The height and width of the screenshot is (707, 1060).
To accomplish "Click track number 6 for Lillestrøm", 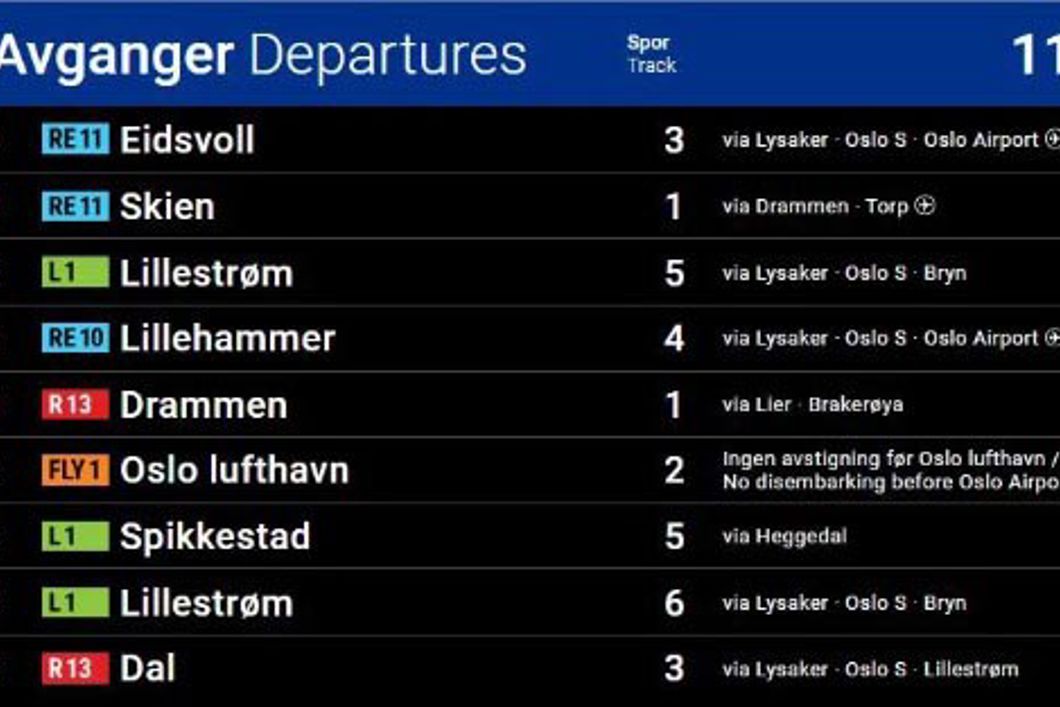I will 674,603.
